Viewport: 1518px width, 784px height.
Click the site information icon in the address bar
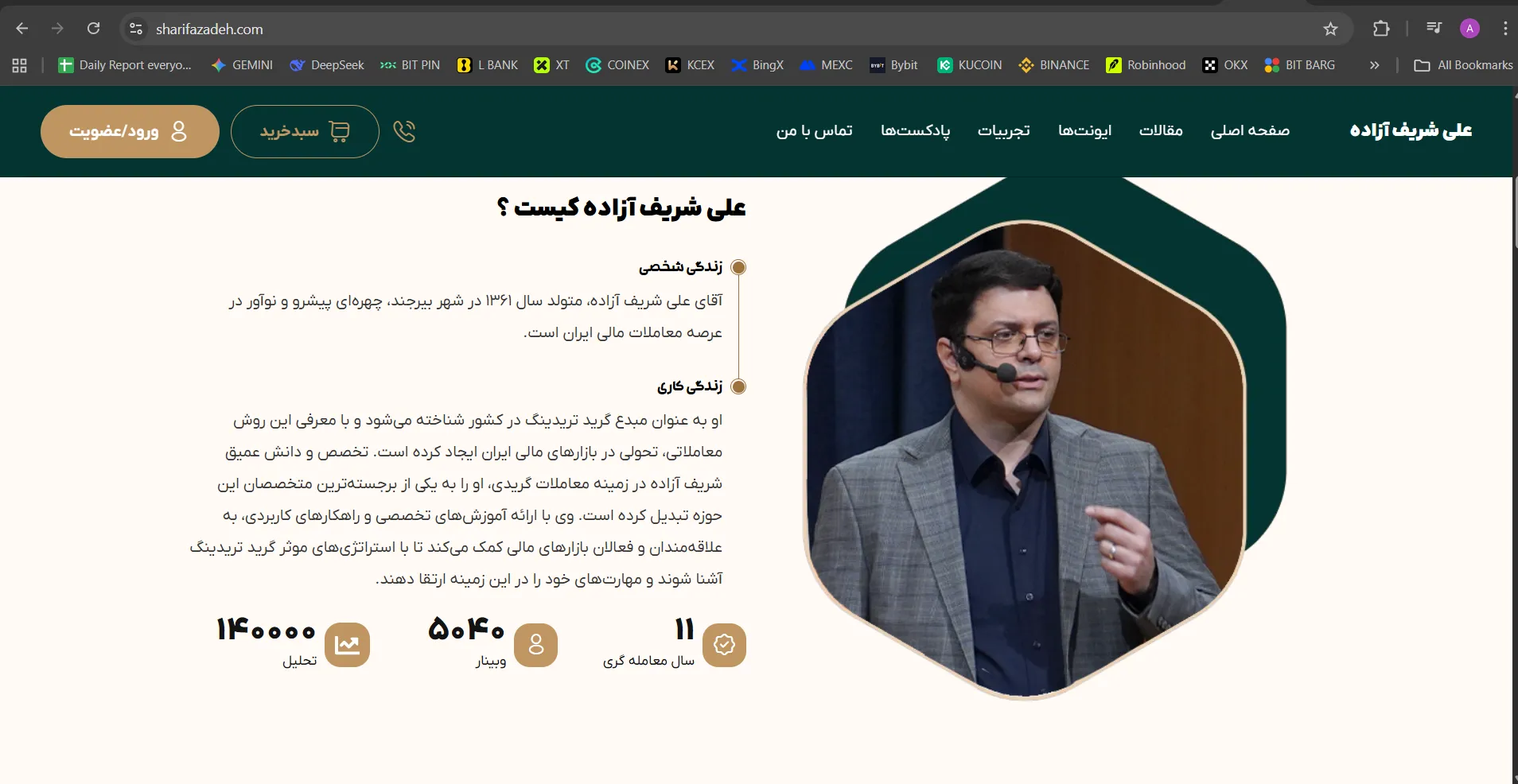click(136, 29)
